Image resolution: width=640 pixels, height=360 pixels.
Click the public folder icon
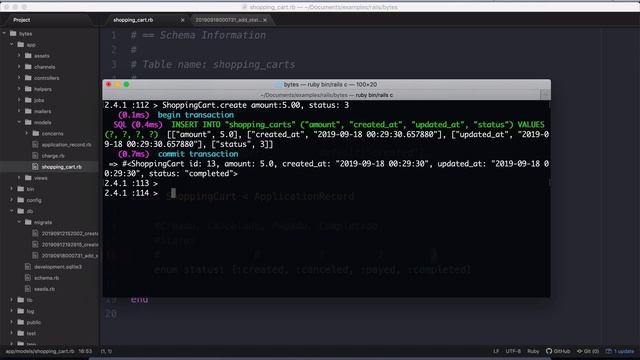pyautogui.click(x=21, y=322)
